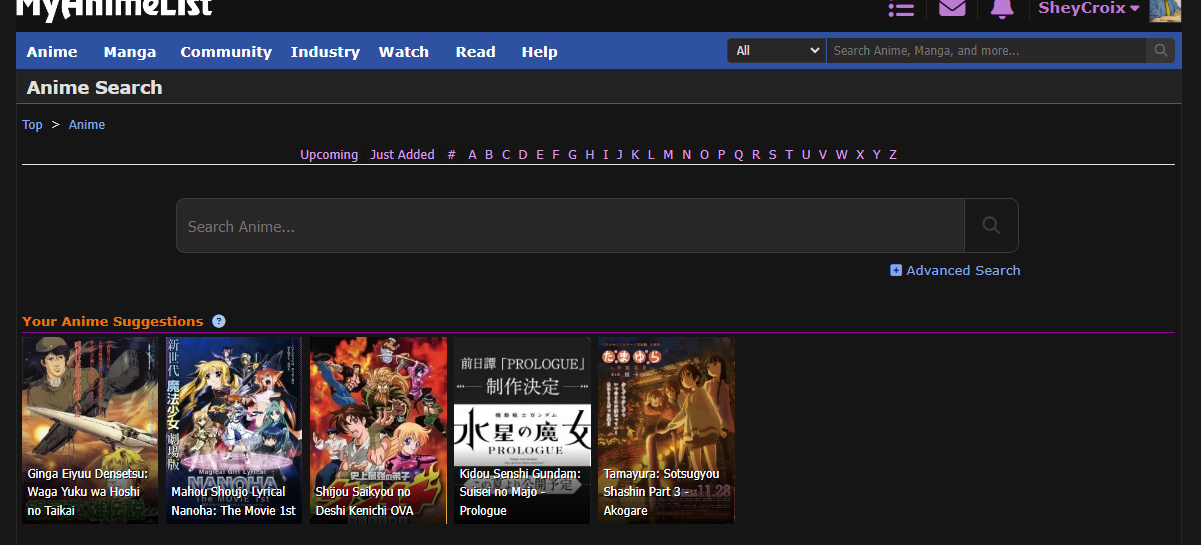Open the Read menu
This screenshot has height=545, width=1201.
click(475, 52)
